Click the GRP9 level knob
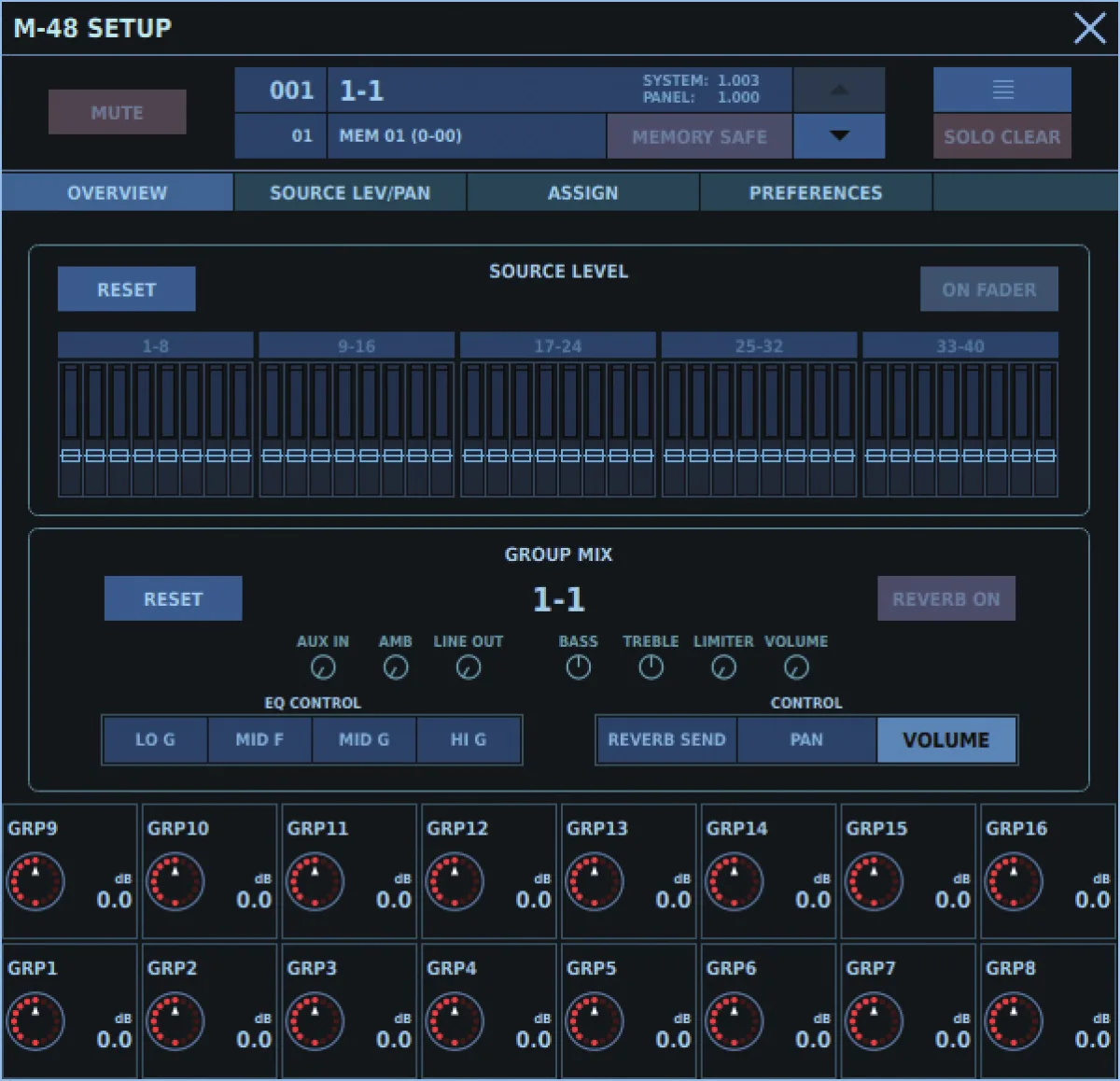The width and height of the screenshot is (1120, 1081). [x=35, y=881]
